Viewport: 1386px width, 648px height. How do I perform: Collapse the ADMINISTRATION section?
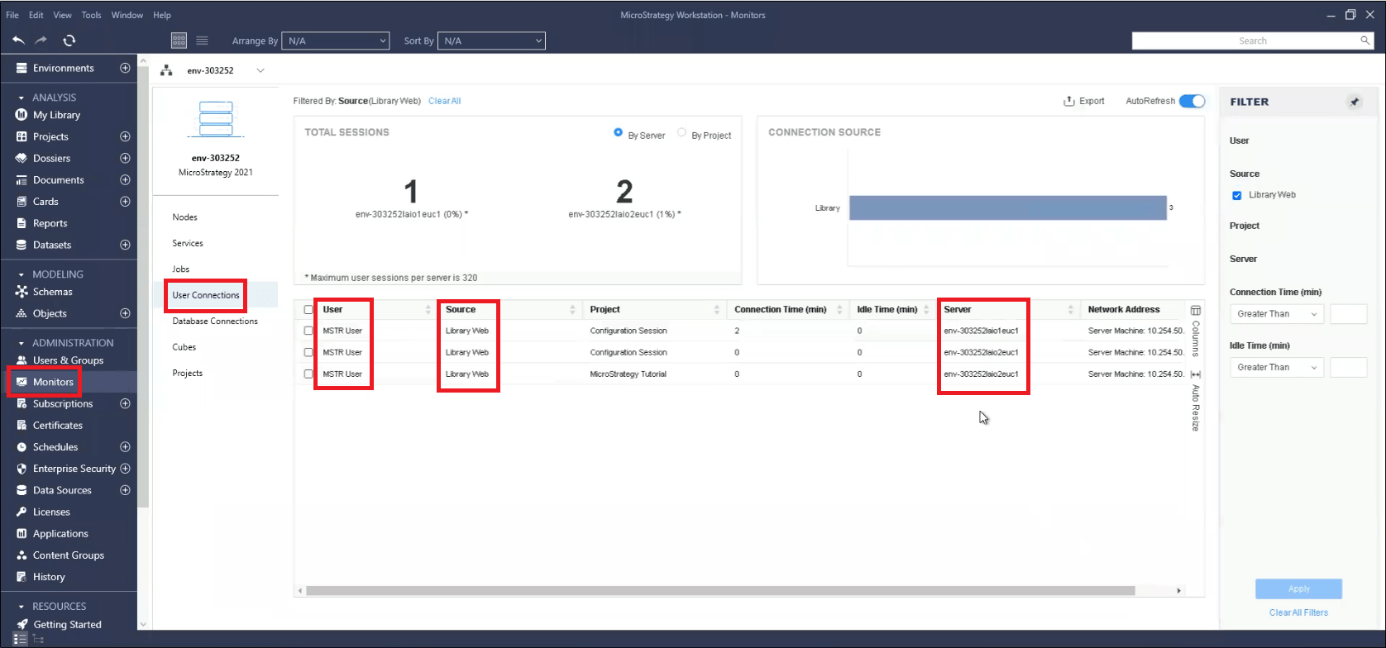coord(22,343)
